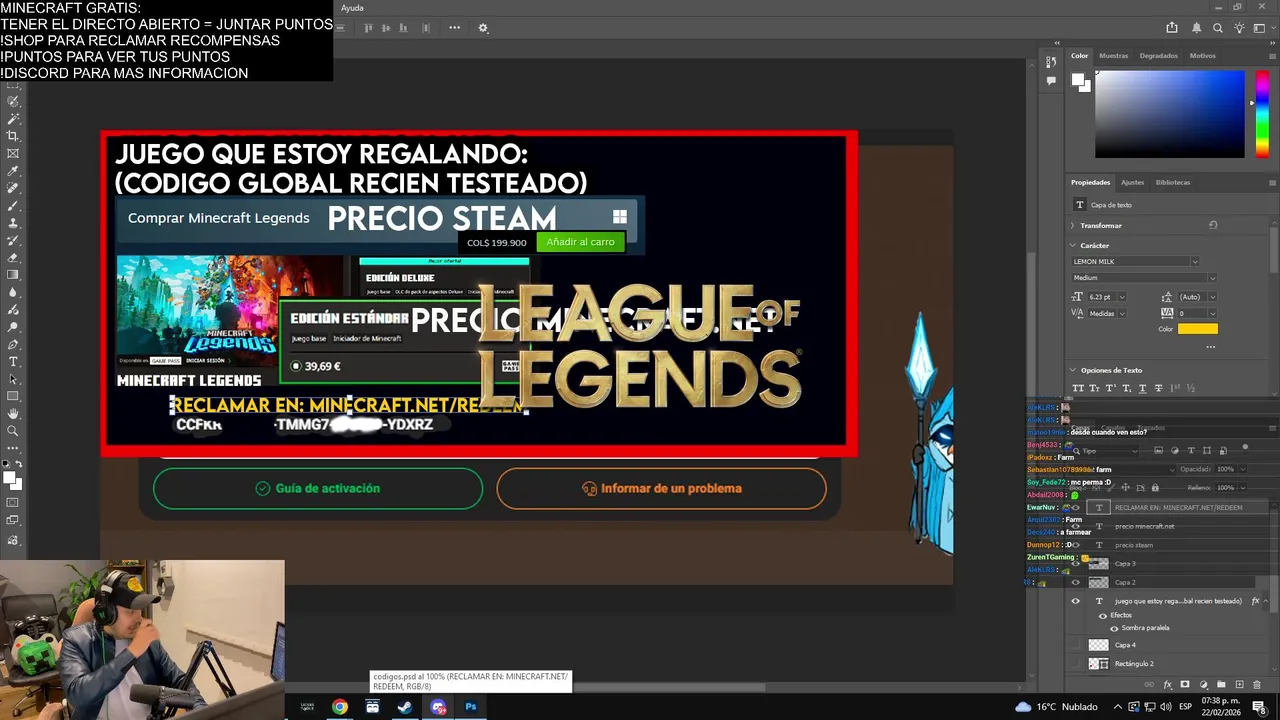The image size is (1280, 720).
Task: Open the Ayuda menu
Action: tap(352, 8)
